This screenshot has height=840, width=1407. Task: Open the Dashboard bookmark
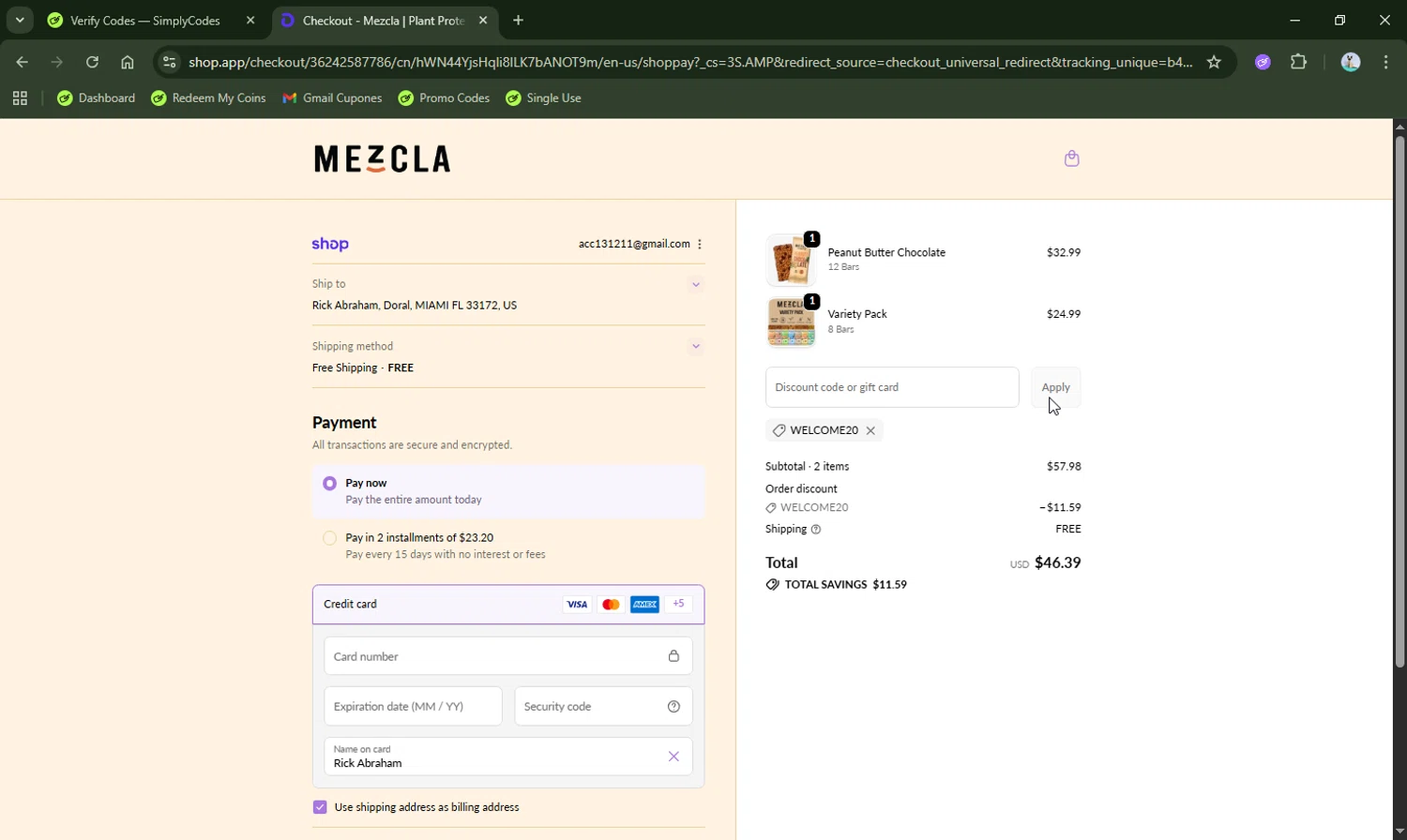pos(96,98)
